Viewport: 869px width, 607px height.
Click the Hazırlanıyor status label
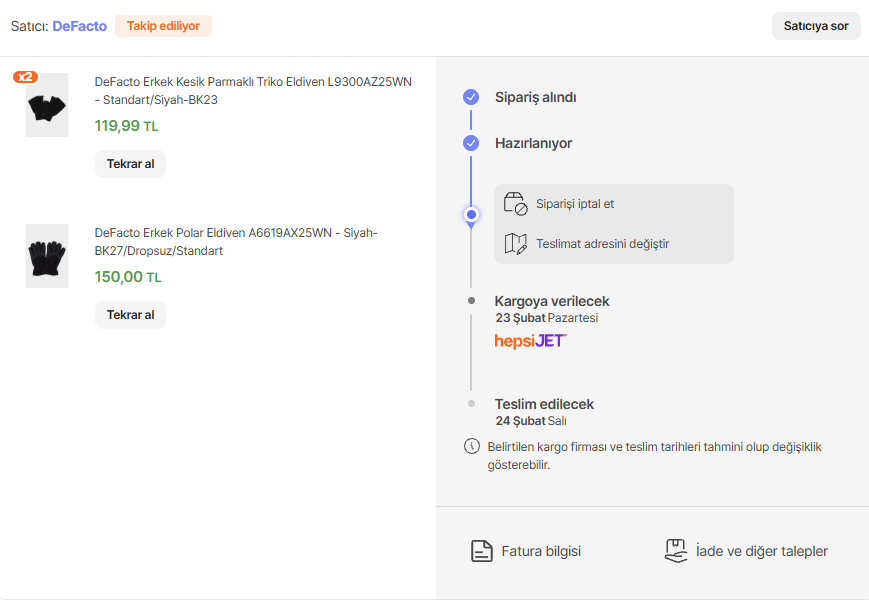click(x=533, y=143)
